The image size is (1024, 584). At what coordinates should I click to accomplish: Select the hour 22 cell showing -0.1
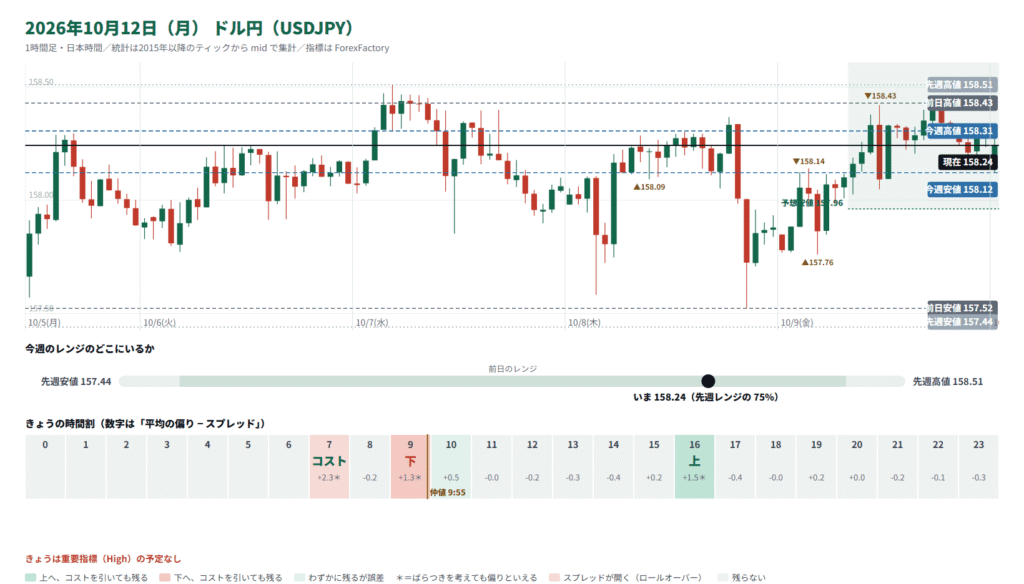(938, 466)
